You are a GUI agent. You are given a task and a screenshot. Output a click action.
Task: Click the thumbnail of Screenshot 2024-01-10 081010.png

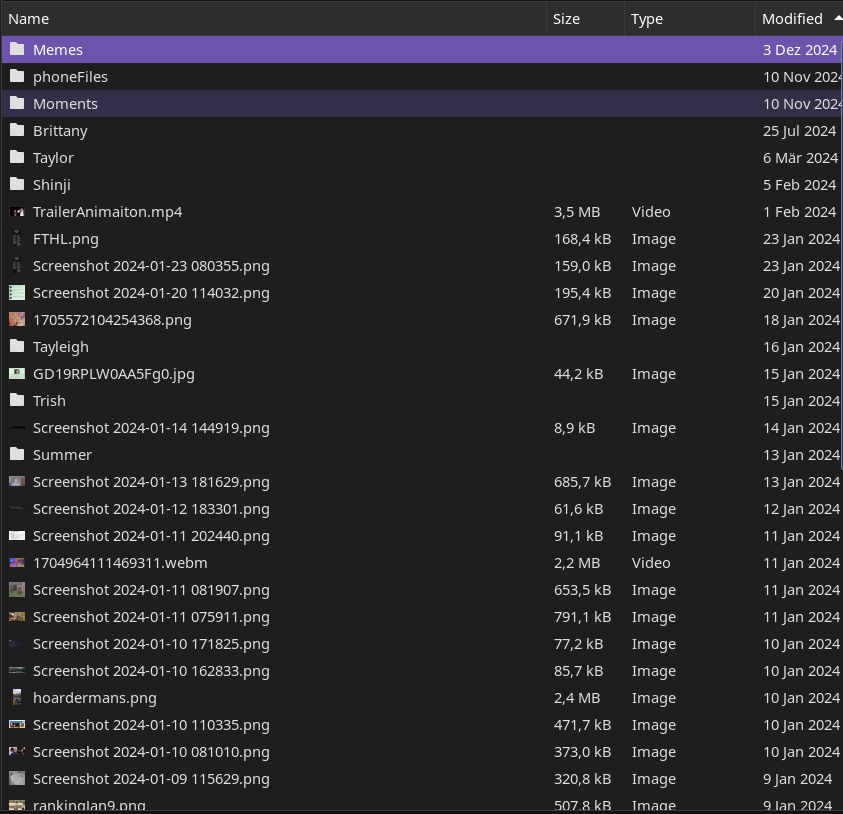17,751
